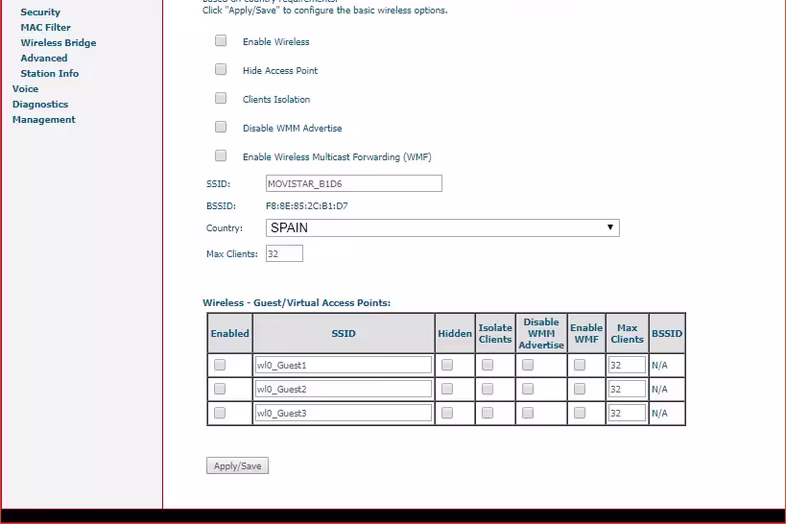Select the BSSID value F8:8E:85:2C:B1:D7
Image resolution: width=786 pixels, height=524 pixels.
[x=307, y=206]
